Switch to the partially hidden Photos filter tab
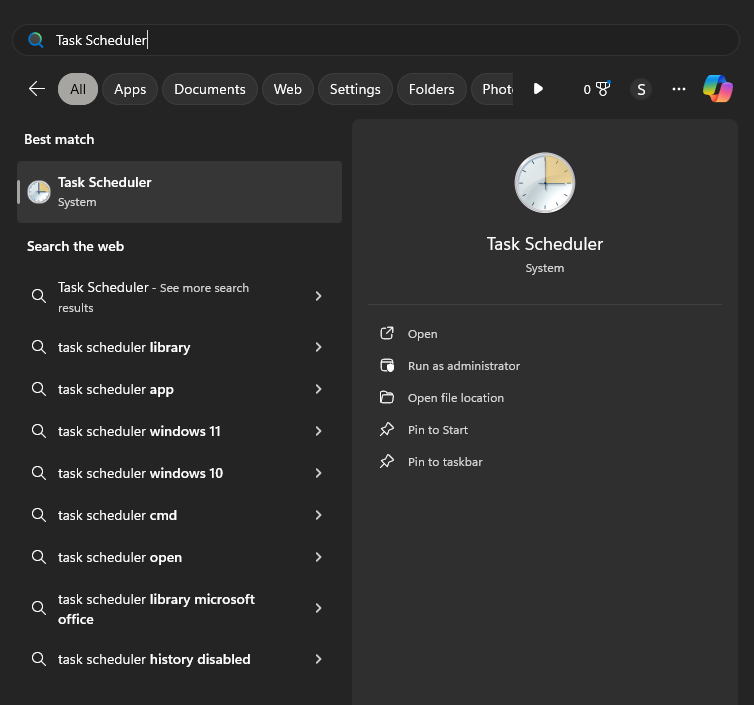 [x=492, y=89]
